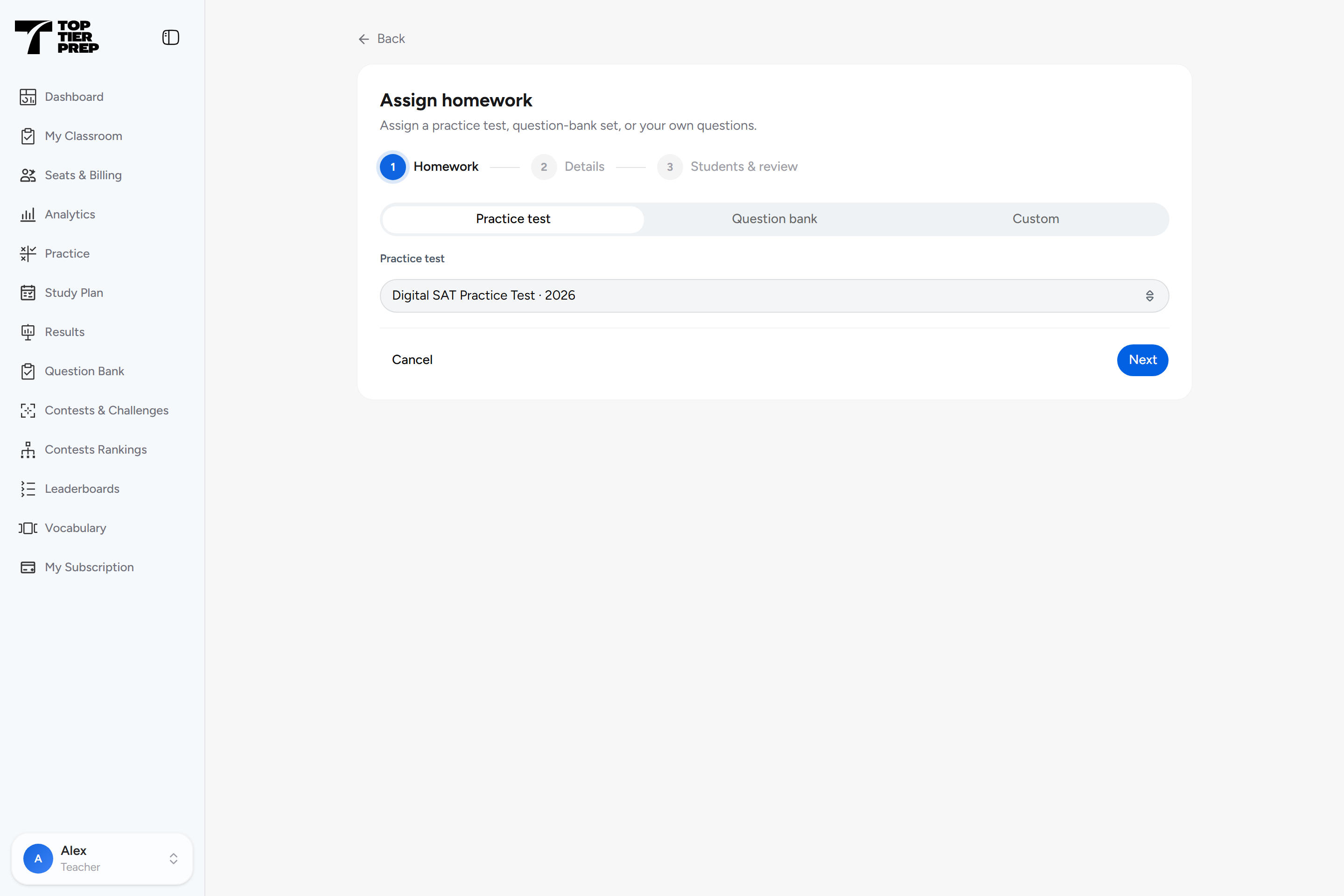
Task: Click the Top Tier Prep logo
Action: point(56,37)
